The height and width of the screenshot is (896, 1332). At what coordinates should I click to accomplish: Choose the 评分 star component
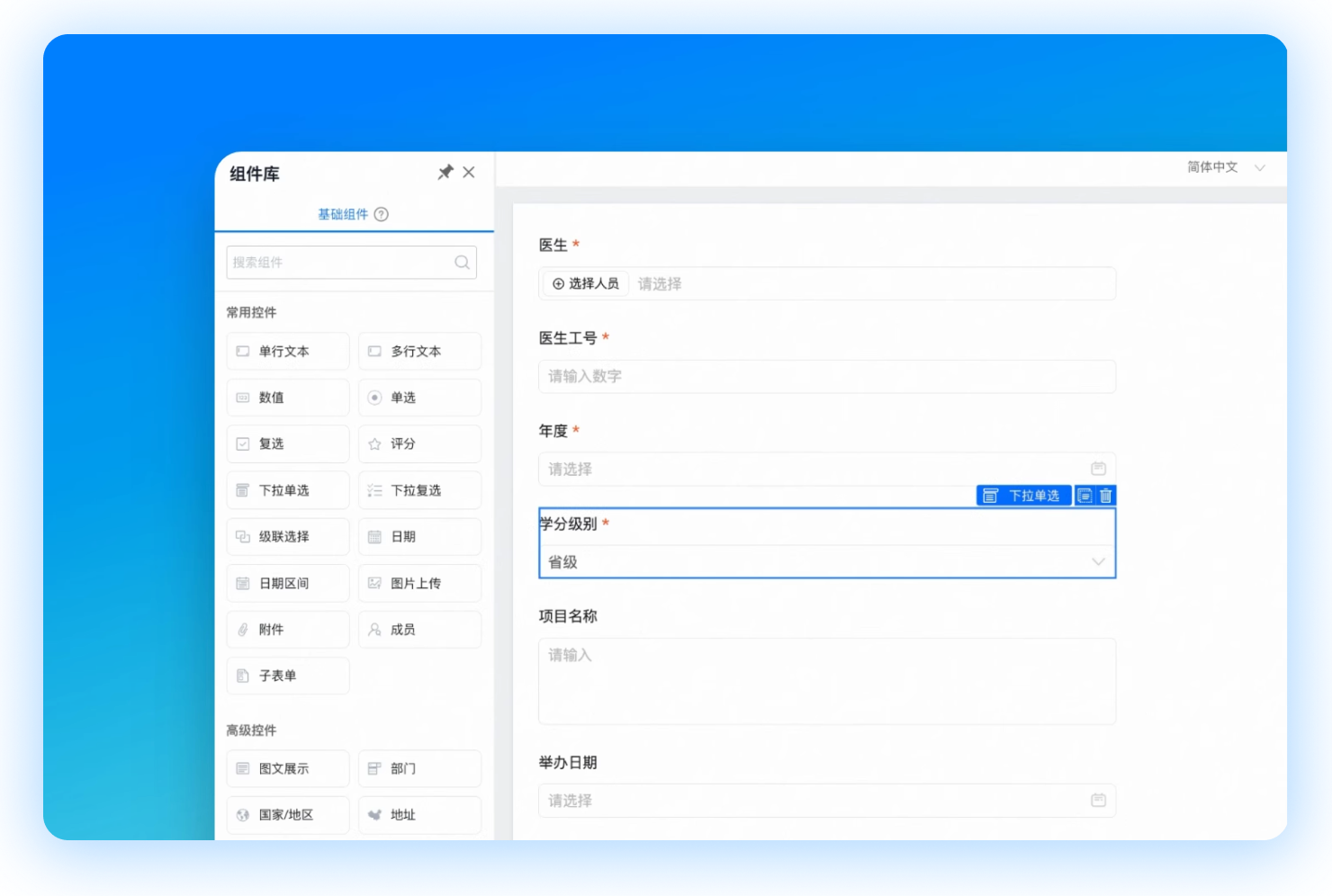[x=419, y=444]
